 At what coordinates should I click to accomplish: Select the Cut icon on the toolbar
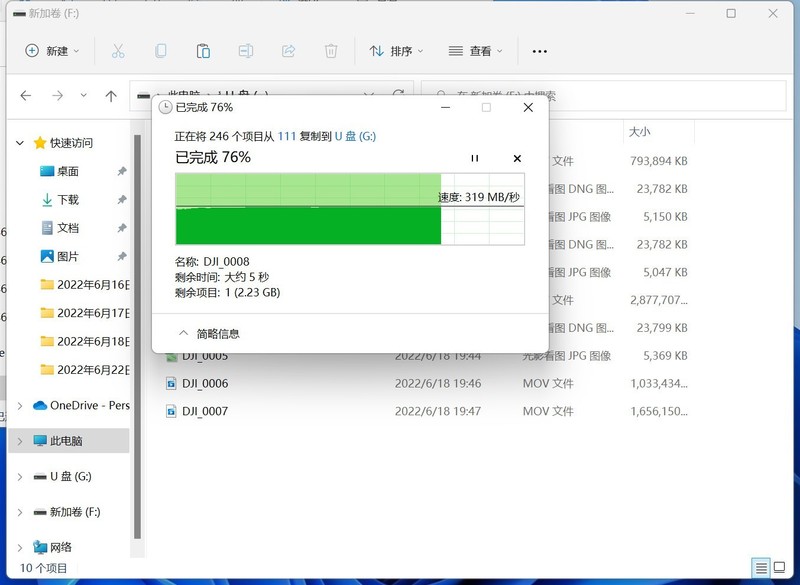point(117,50)
